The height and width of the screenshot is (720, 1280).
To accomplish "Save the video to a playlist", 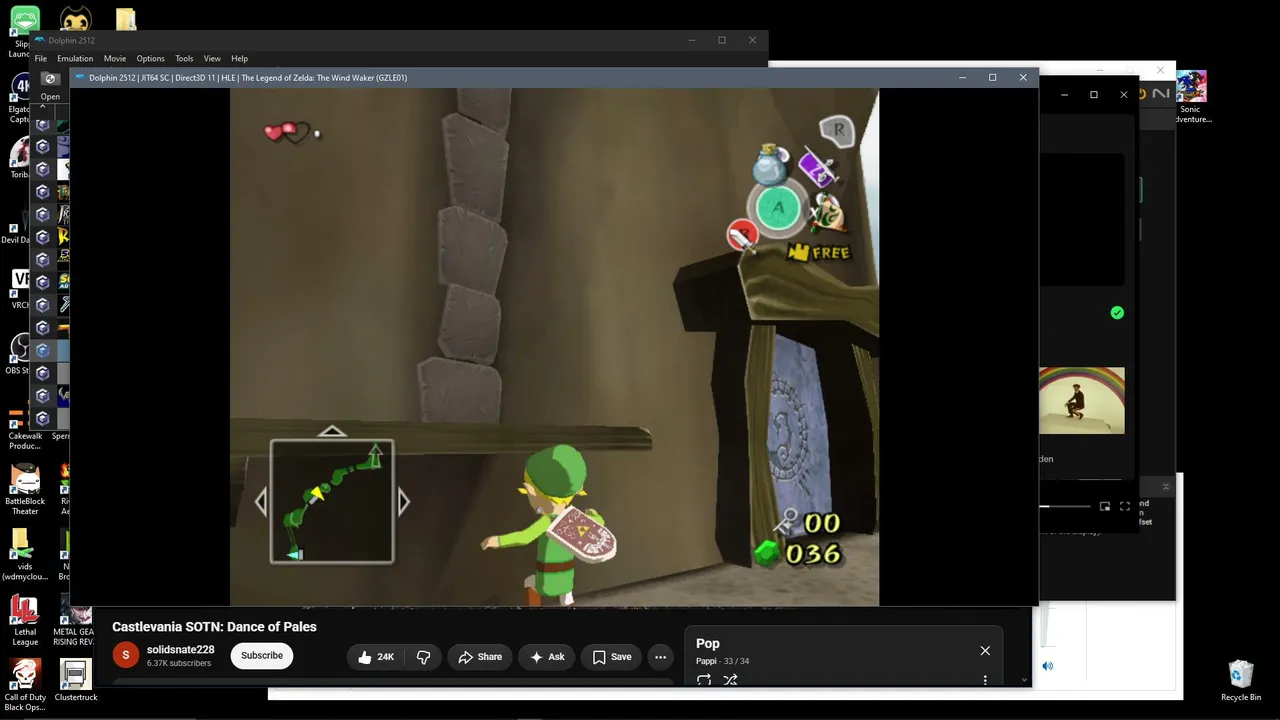I will pyautogui.click(x=612, y=657).
